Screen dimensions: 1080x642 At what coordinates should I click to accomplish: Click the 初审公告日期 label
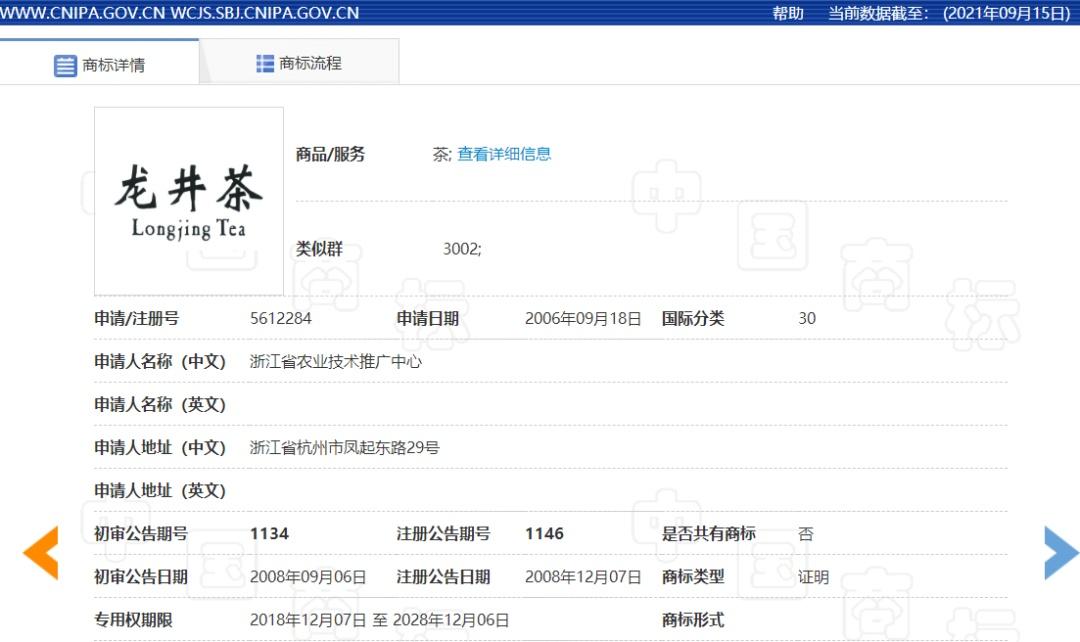141,577
